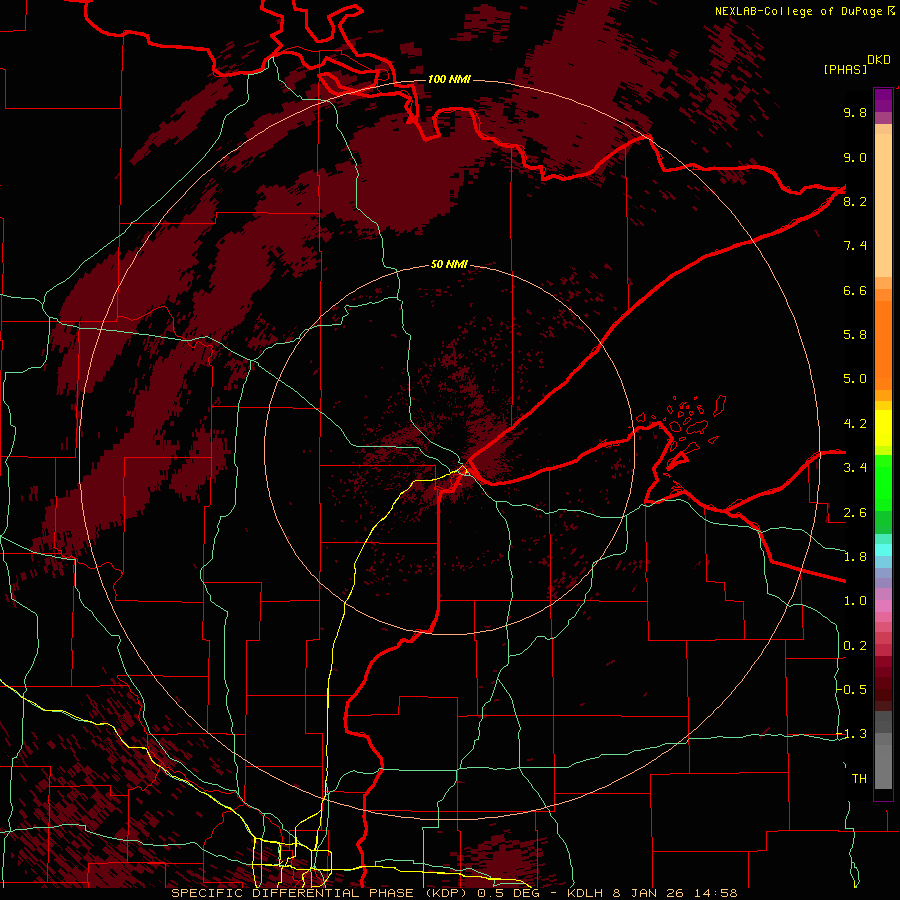
Task: Click the 1.8 value on the color scale
Action: click(855, 557)
